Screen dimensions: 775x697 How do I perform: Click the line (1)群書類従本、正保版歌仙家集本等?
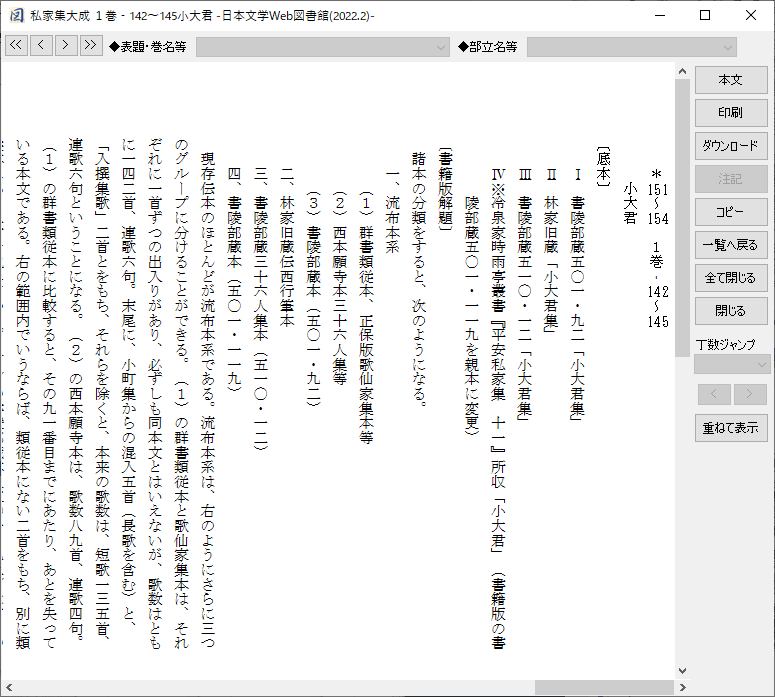pos(366,317)
